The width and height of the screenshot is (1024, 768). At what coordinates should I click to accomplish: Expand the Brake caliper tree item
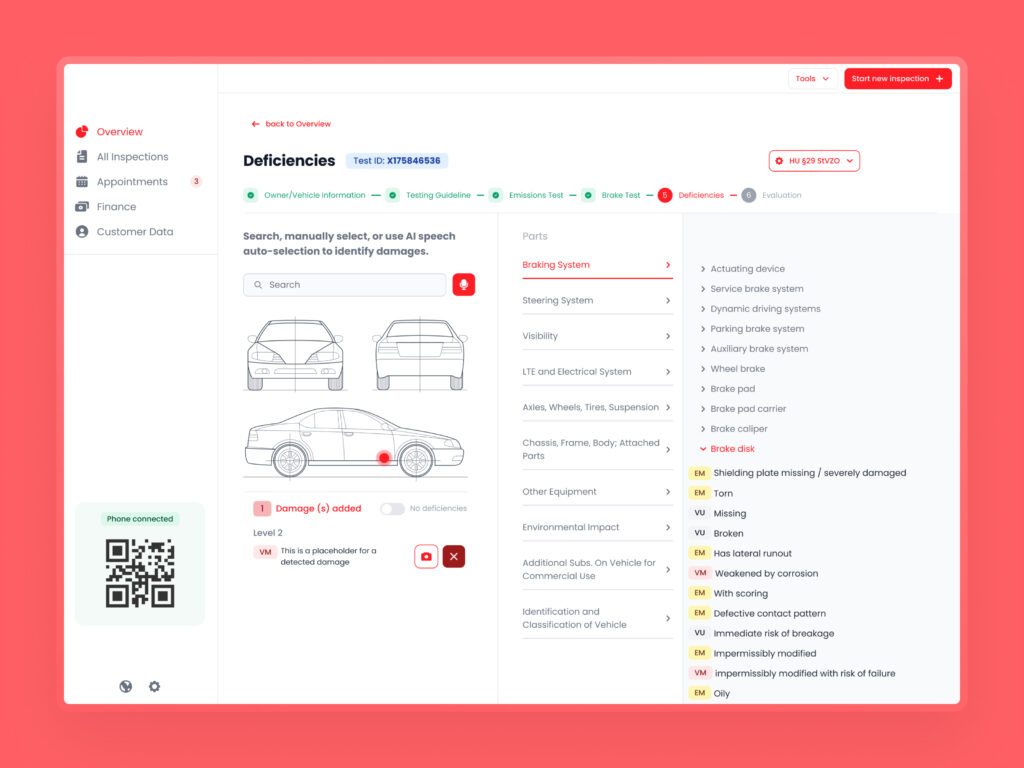pyautogui.click(x=738, y=429)
